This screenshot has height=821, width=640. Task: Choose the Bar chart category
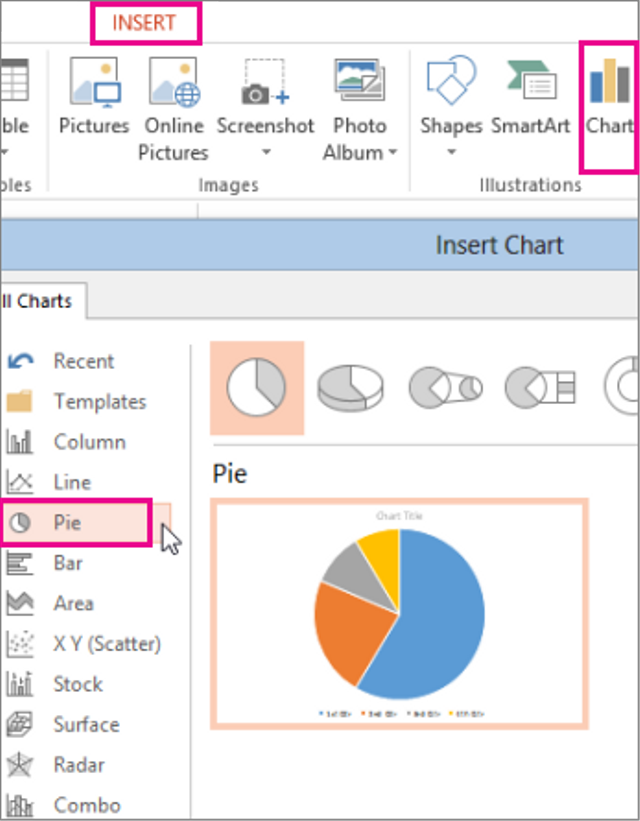[68, 563]
